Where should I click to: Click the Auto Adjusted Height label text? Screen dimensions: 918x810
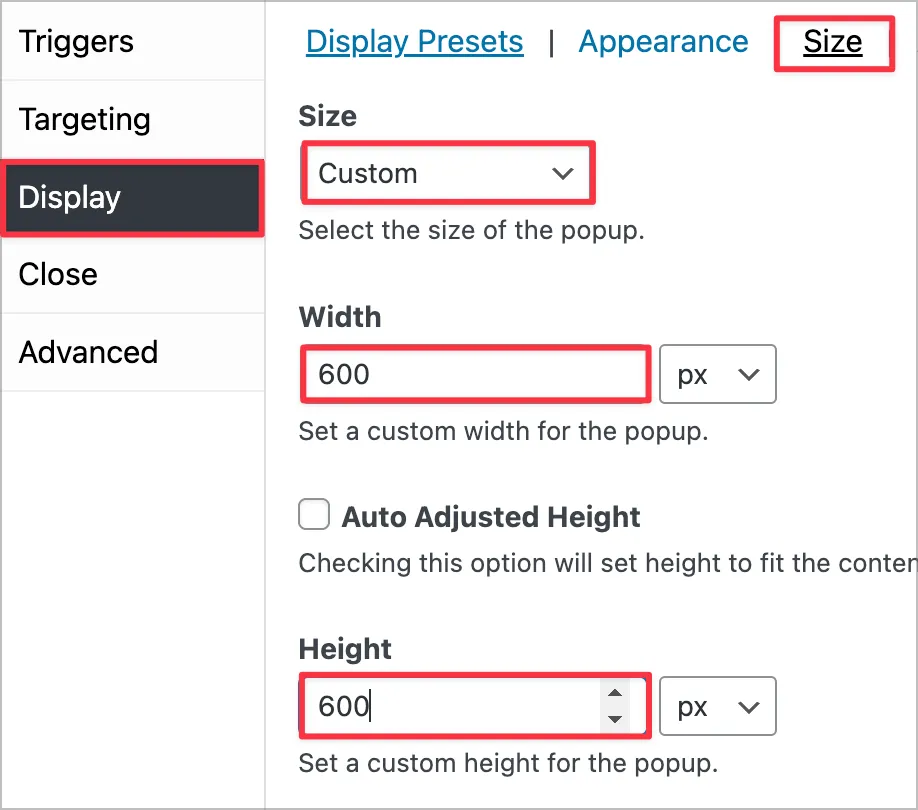tap(491, 517)
